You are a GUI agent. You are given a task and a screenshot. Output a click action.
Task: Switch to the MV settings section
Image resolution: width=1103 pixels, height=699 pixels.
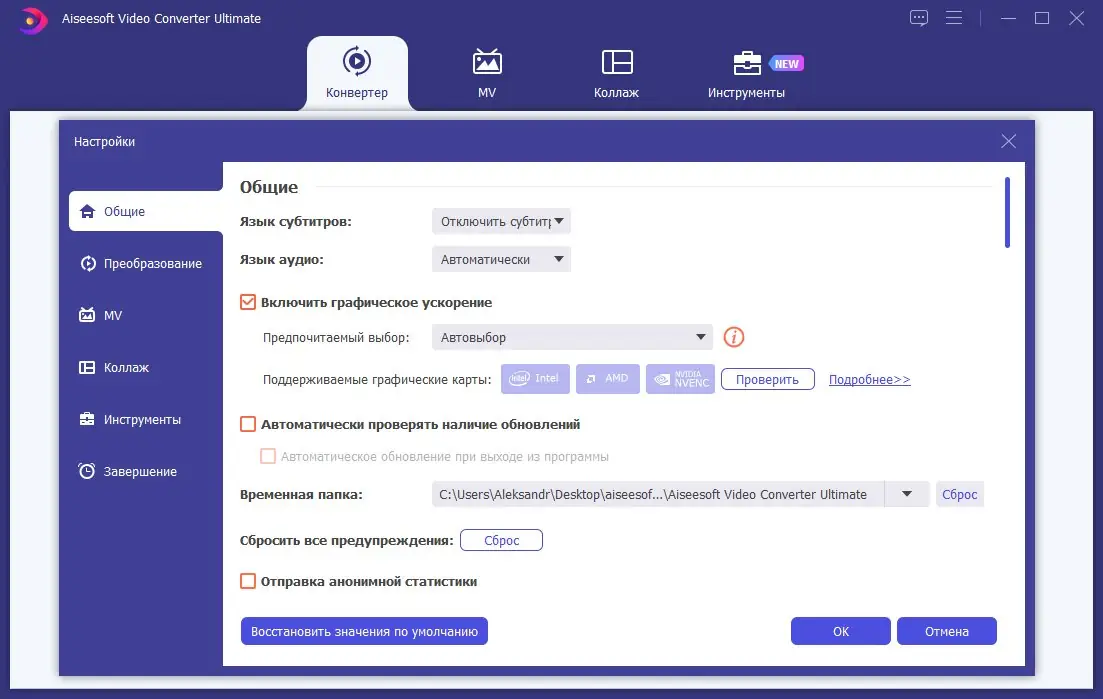click(115, 315)
